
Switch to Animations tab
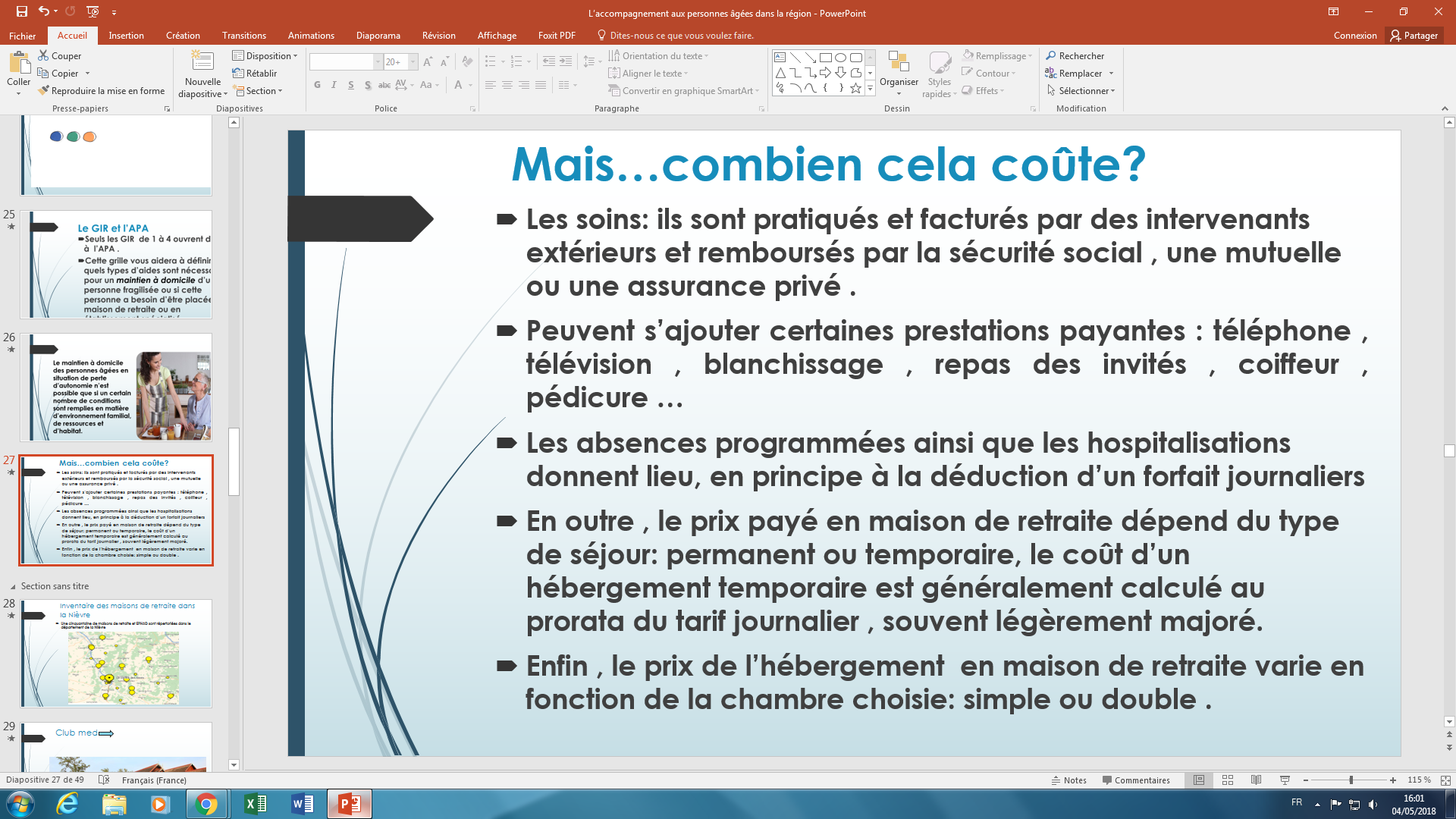pos(311,35)
